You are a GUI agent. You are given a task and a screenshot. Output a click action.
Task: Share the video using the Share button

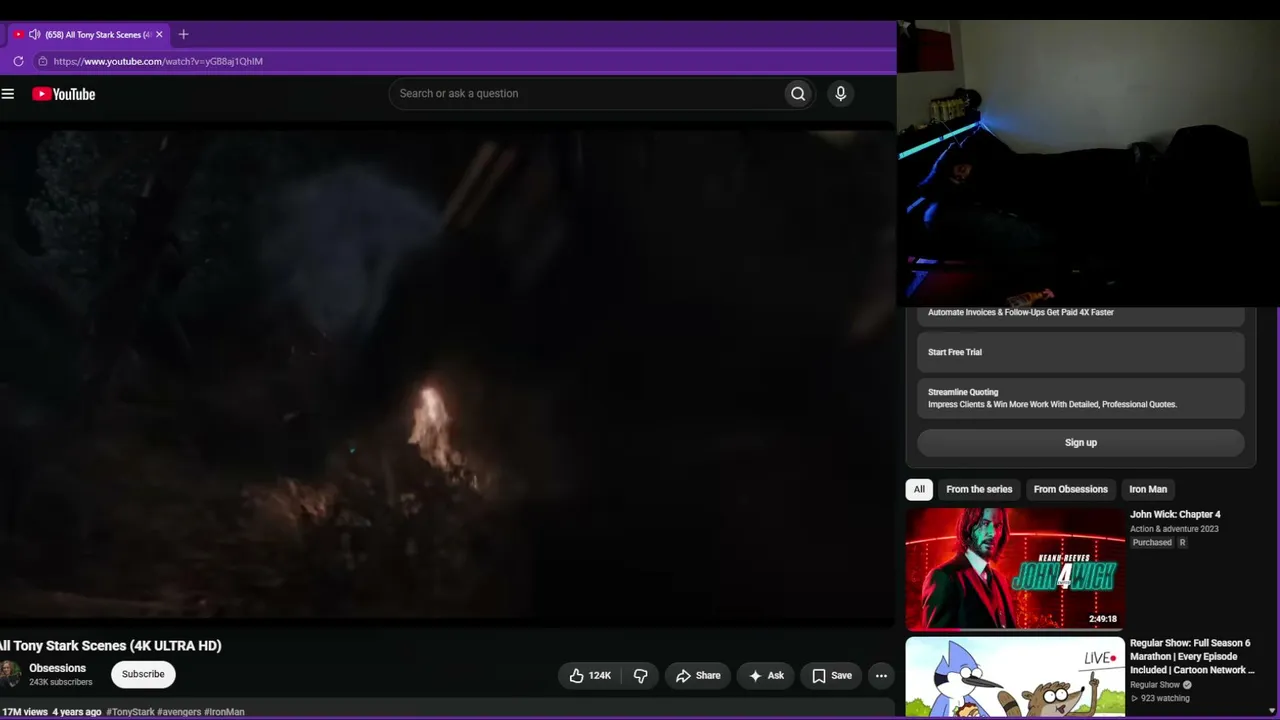(698, 676)
